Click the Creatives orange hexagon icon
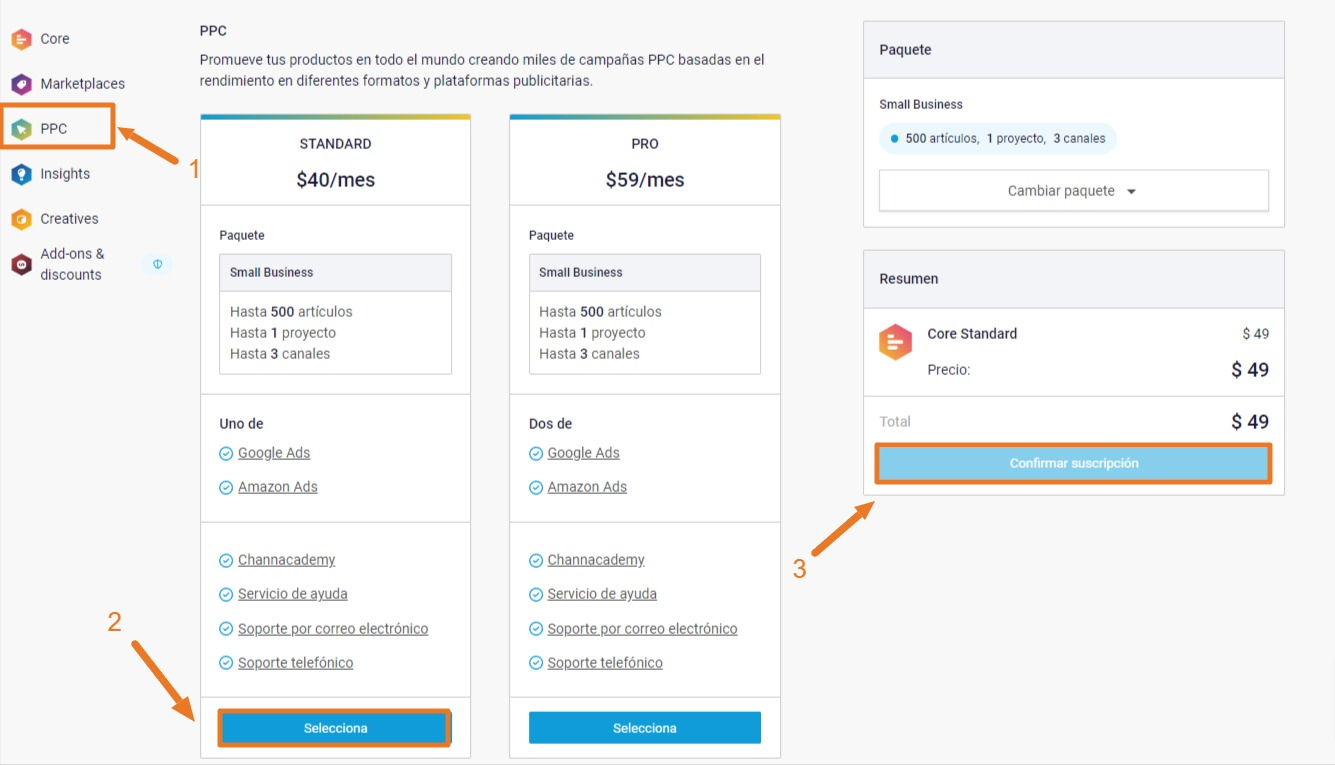Viewport: 1335px width, 765px height. 21,219
